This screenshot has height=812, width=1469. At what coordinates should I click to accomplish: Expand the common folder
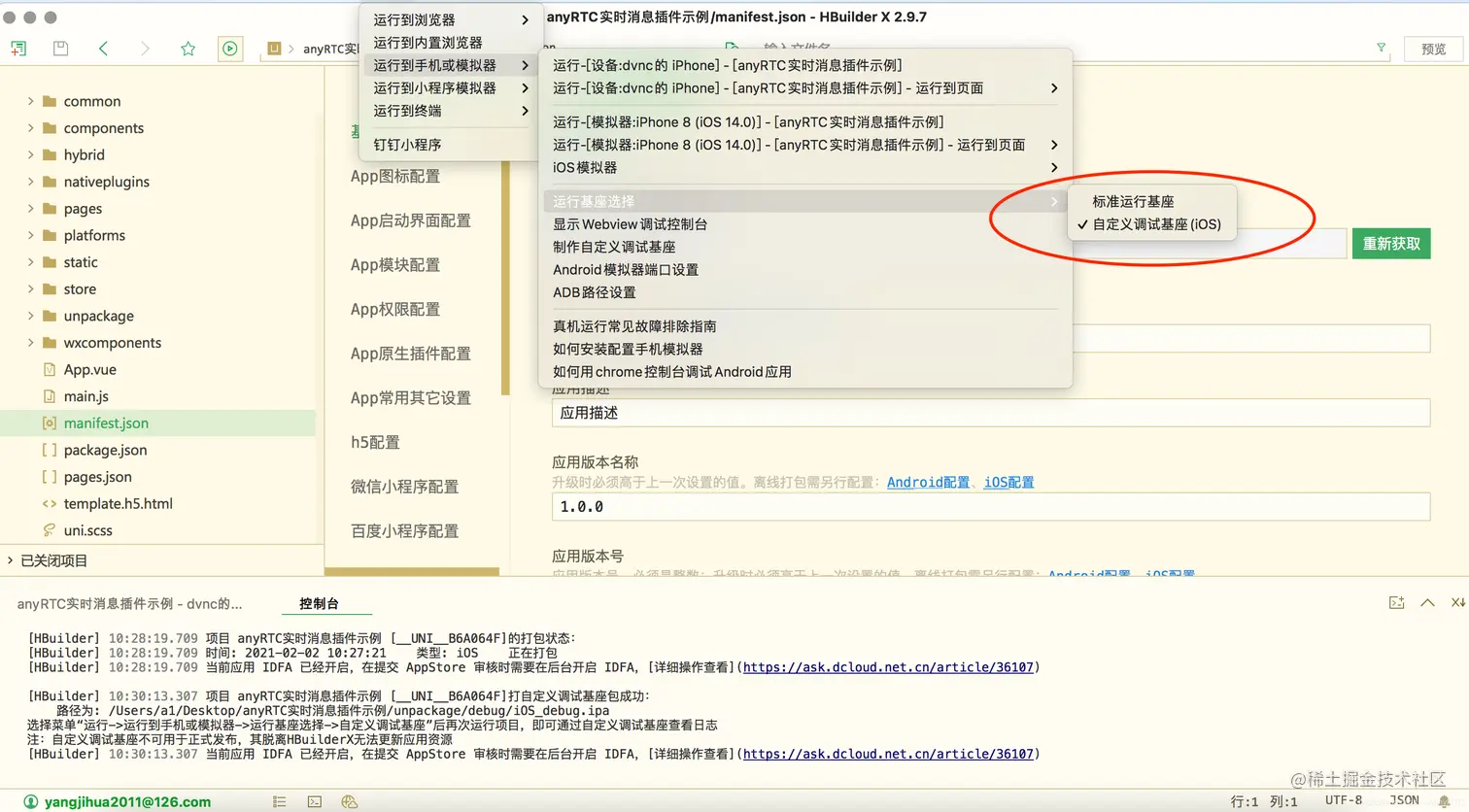pos(30,101)
